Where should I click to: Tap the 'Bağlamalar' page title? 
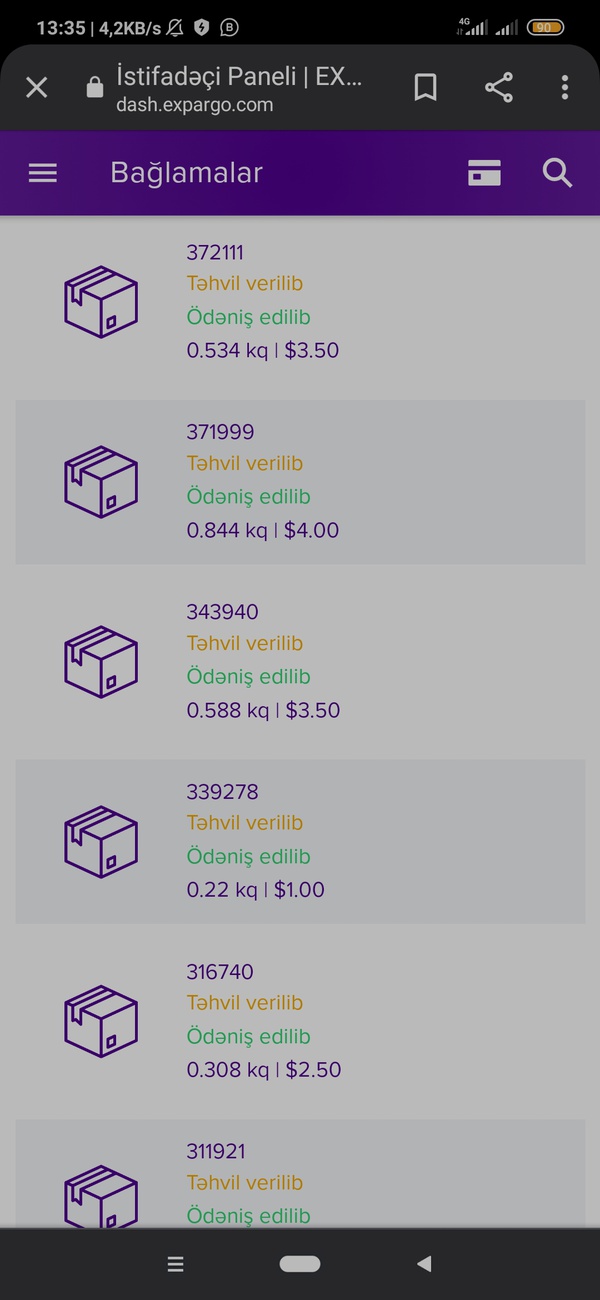(x=186, y=173)
